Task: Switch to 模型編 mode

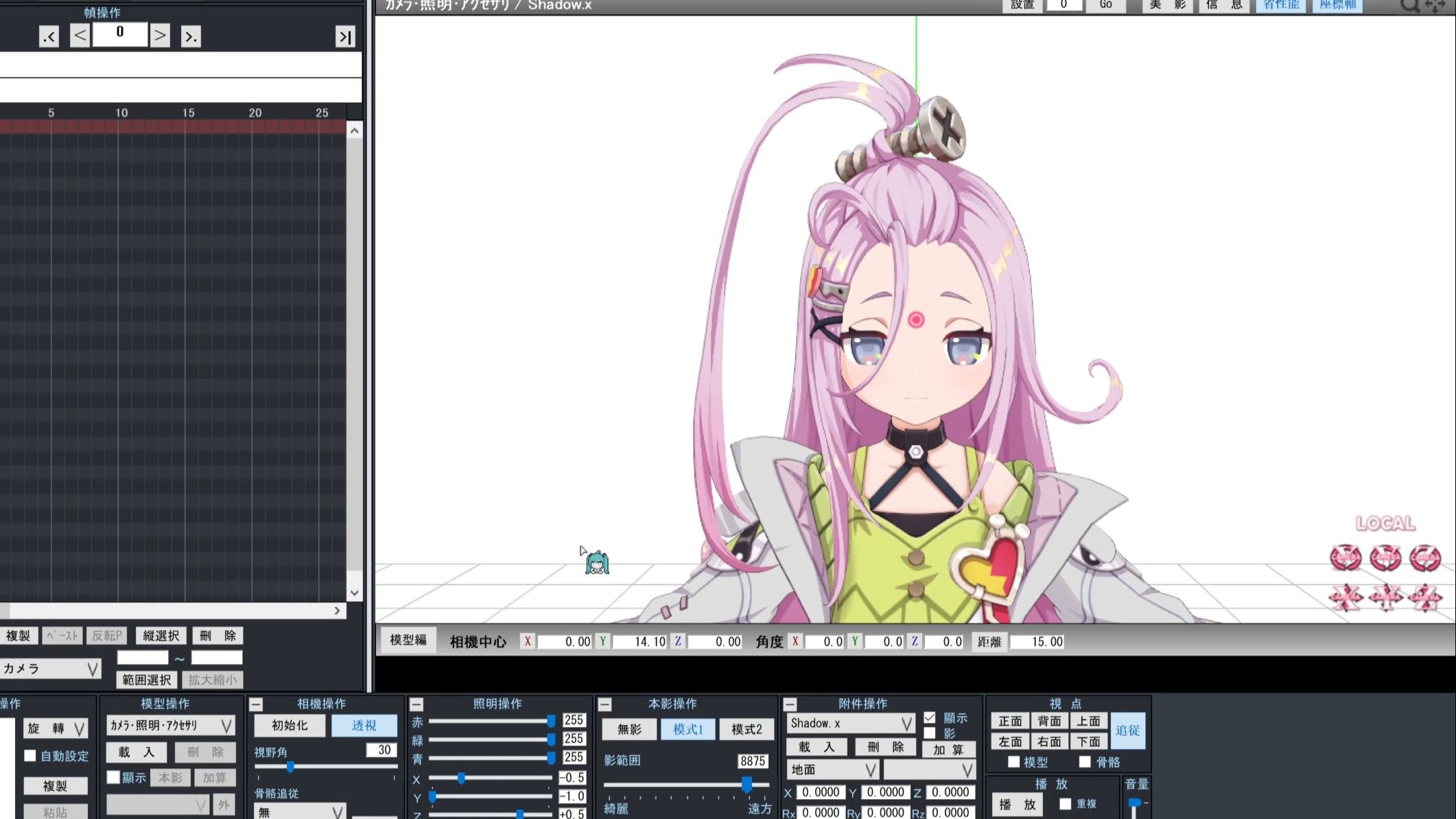Action: click(x=408, y=641)
